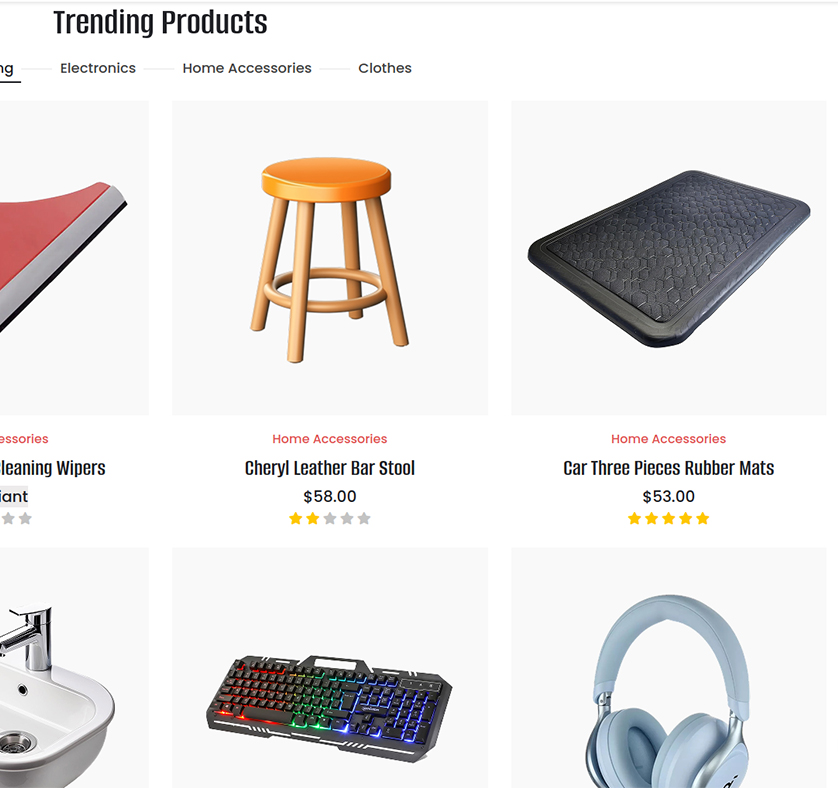Open Car Three Pieces Rubber Mats link
Image resolution: width=838 pixels, height=788 pixels.
click(x=669, y=468)
